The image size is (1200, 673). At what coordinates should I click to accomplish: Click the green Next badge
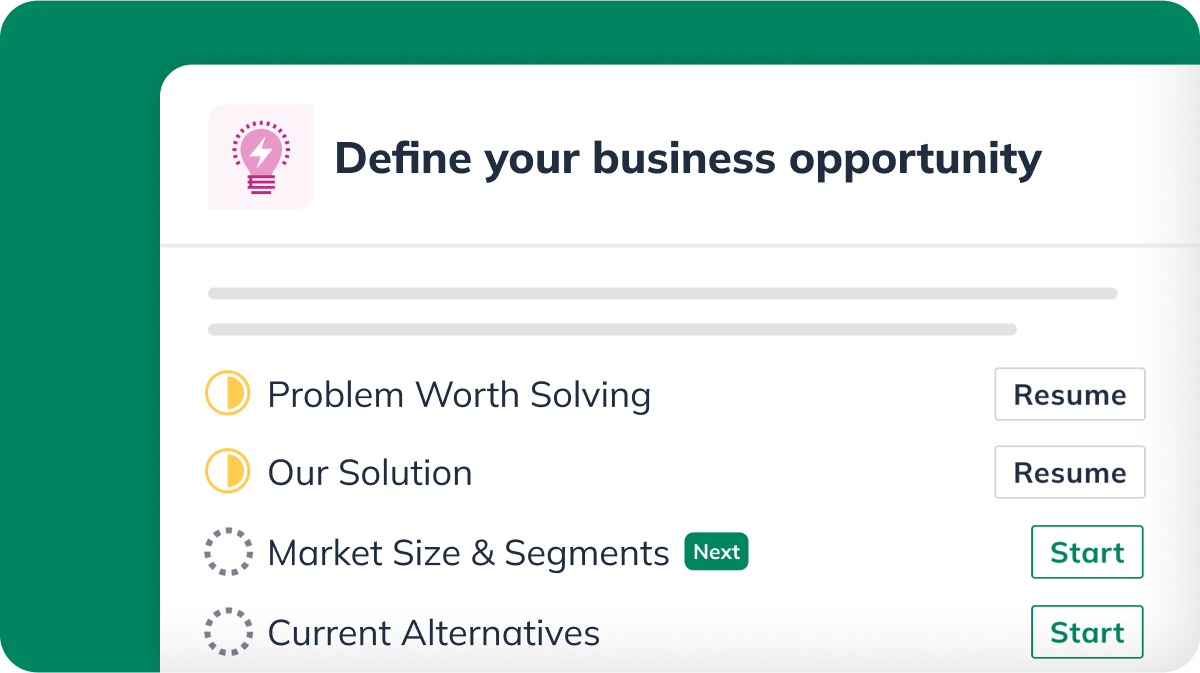[x=716, y=551]
